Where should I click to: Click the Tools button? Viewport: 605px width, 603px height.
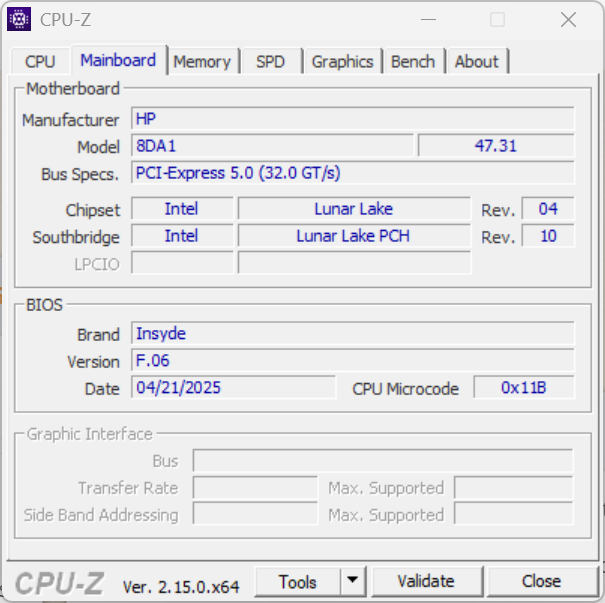point(297,581)
